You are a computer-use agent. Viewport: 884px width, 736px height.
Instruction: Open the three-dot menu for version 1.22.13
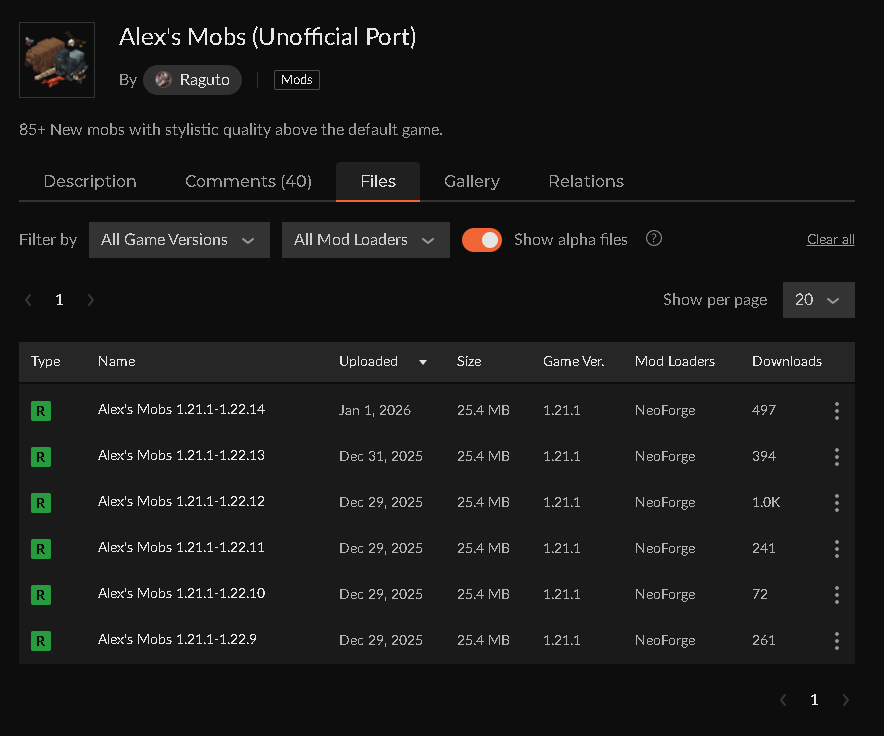click(x=836, y=456)
